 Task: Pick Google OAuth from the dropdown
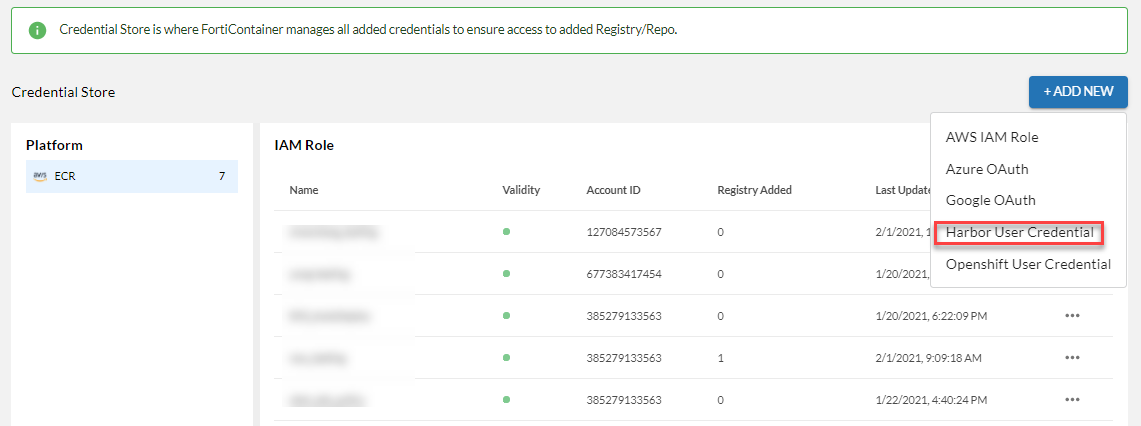[990, 200]
